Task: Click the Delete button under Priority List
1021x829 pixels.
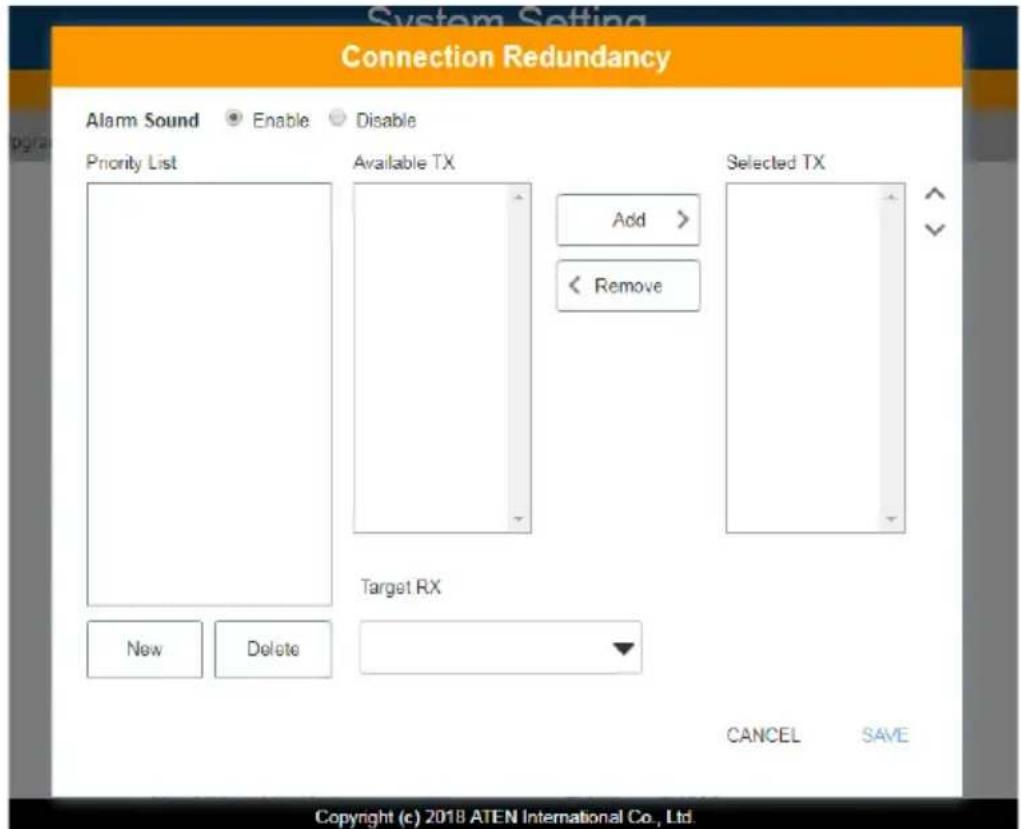Action: tap(273, 649)
